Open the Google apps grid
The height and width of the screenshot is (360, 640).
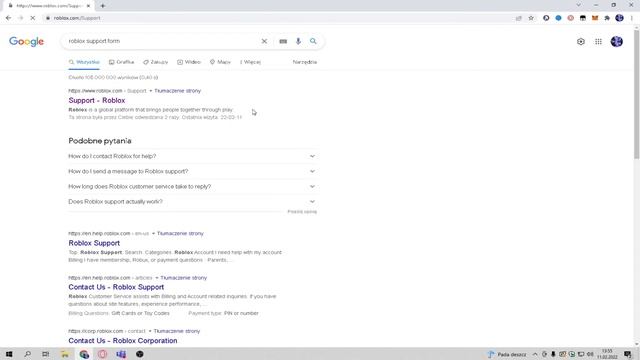coord(598,42)
